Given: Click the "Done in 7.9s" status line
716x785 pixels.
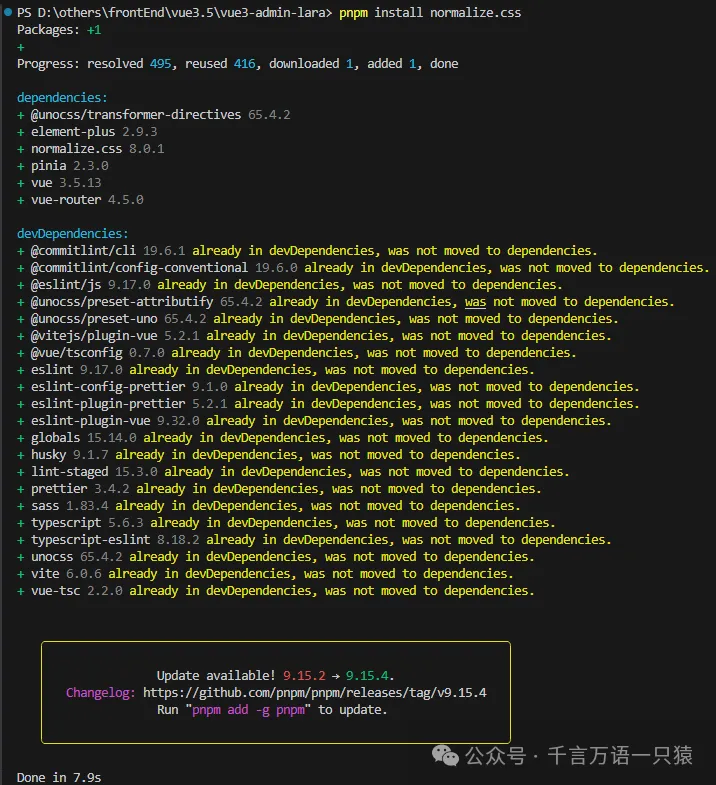Looking at the screenshot, I should [x=59, y=777].
